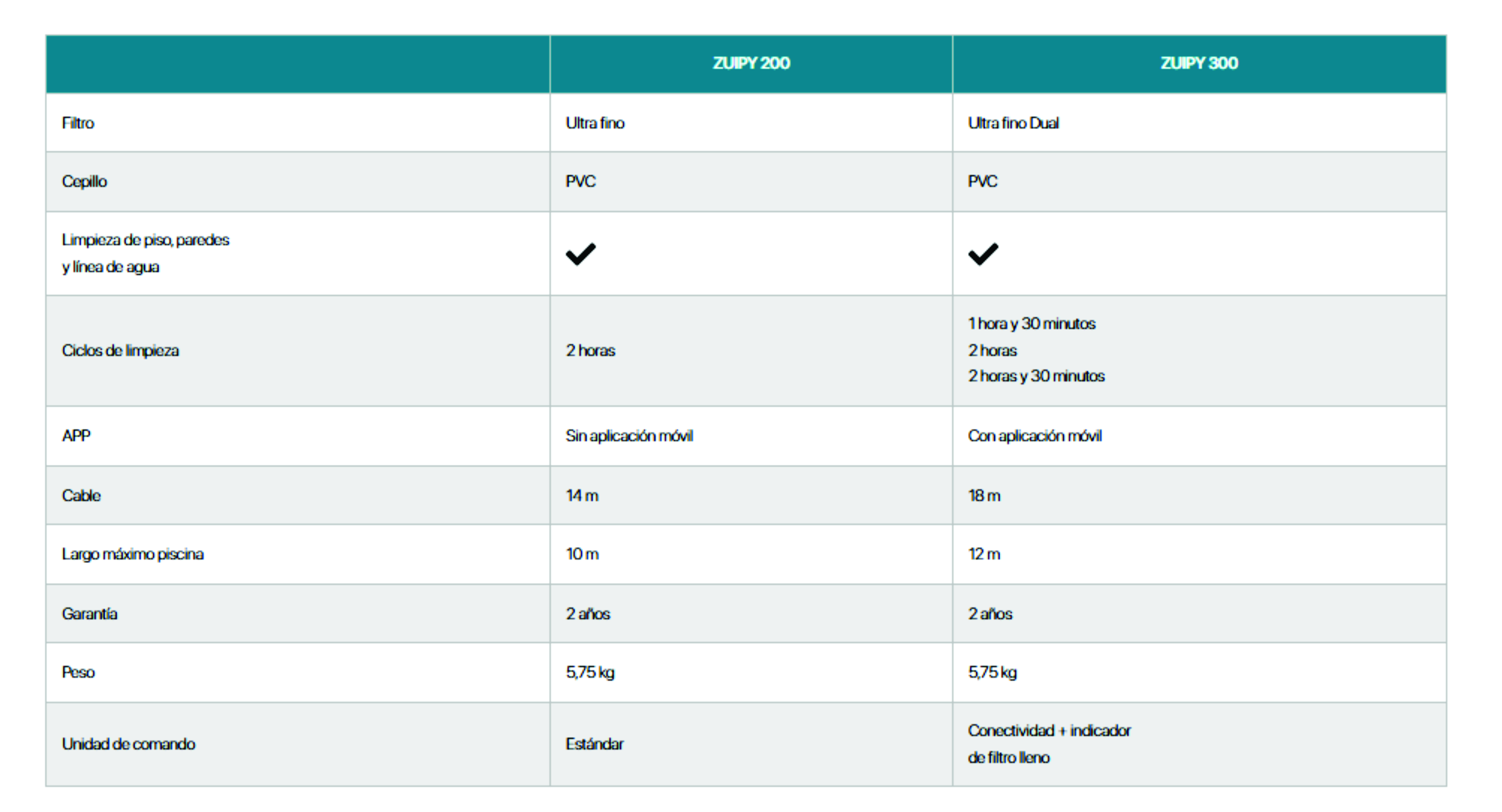Click the Ultra fino Dual cell
Image resolution: width=1502 pixels, height=812 pixels.
pos(1014,123)
